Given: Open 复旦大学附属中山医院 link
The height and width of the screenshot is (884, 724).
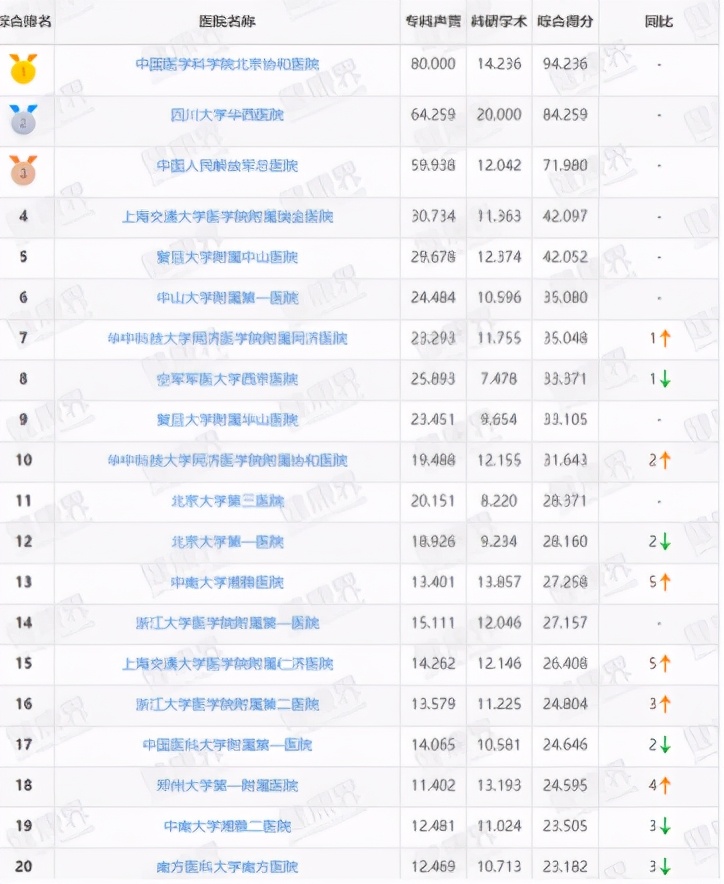Looking at the screenshot, I should click(227, 257).
